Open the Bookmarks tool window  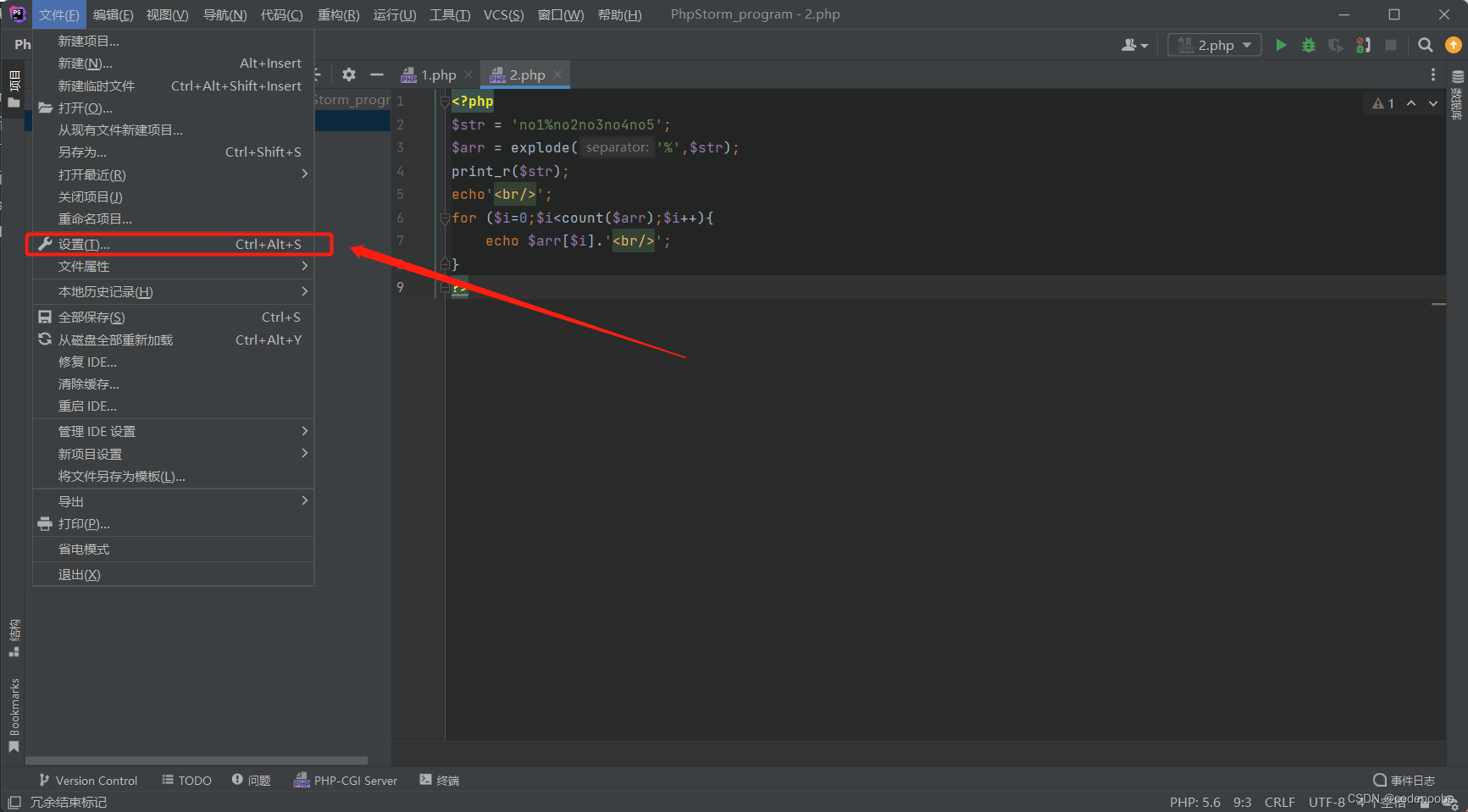[14, 715]
